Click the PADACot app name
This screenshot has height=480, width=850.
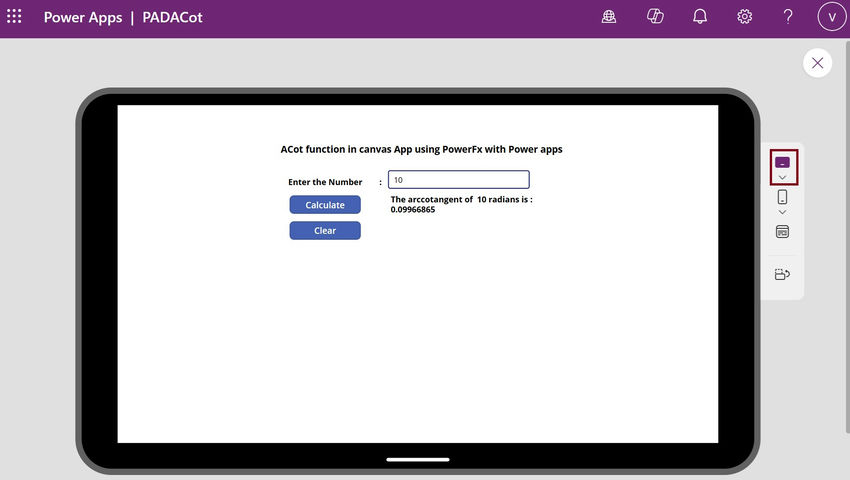point(172,17)
